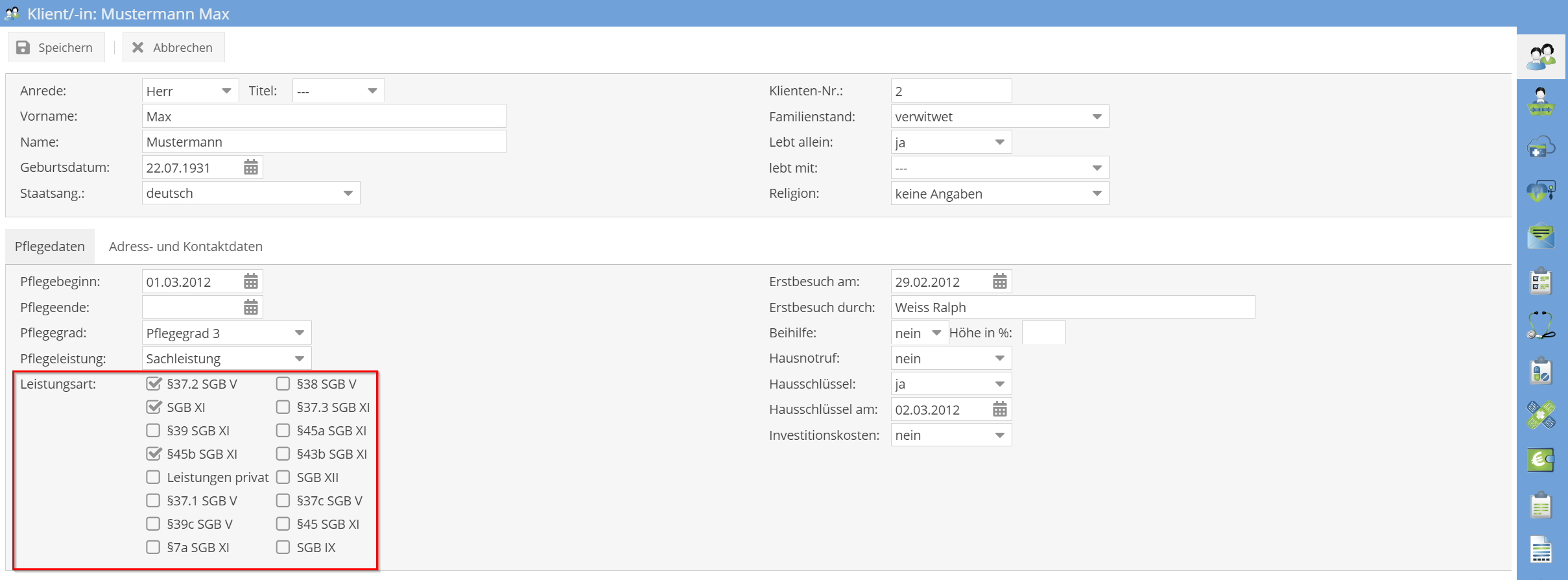Click the Klienten-Nr. input field

tap(951, 91)
